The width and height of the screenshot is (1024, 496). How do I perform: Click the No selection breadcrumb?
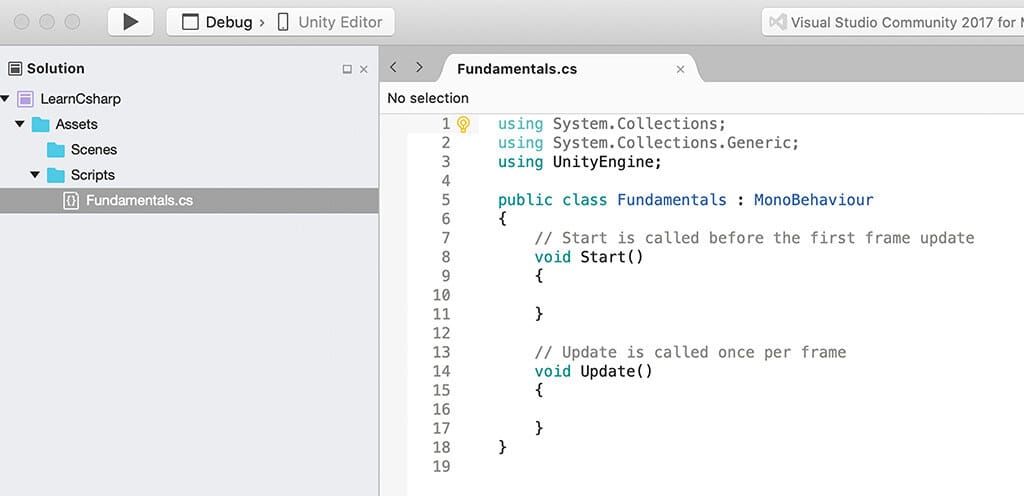point(428,98)
